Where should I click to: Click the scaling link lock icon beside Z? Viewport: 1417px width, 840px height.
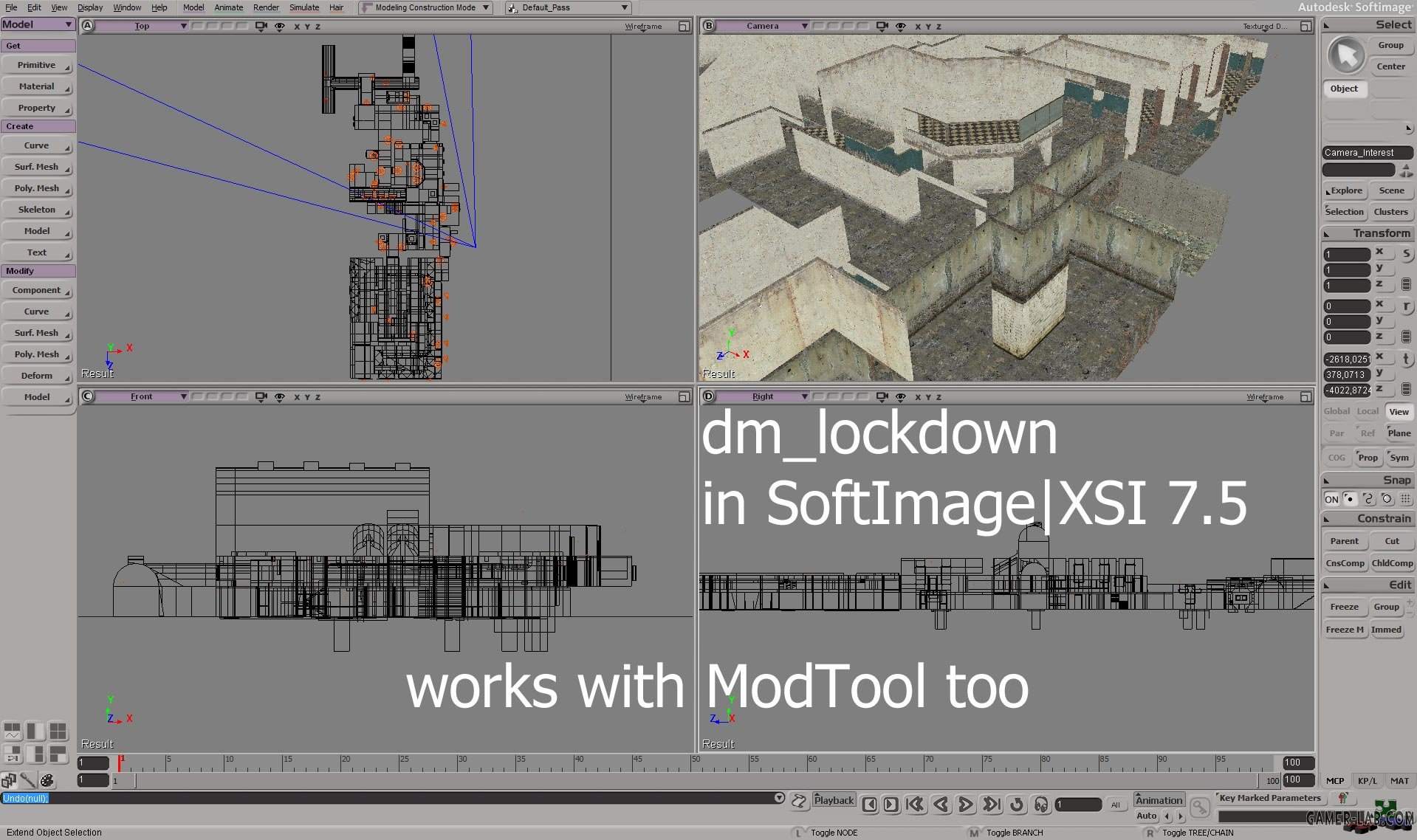point(1406,284)
